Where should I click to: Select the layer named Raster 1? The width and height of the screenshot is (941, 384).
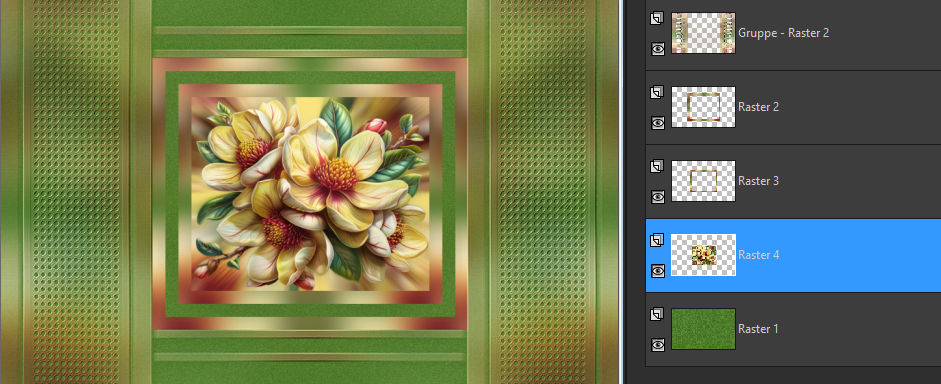[x=758, y=329]
